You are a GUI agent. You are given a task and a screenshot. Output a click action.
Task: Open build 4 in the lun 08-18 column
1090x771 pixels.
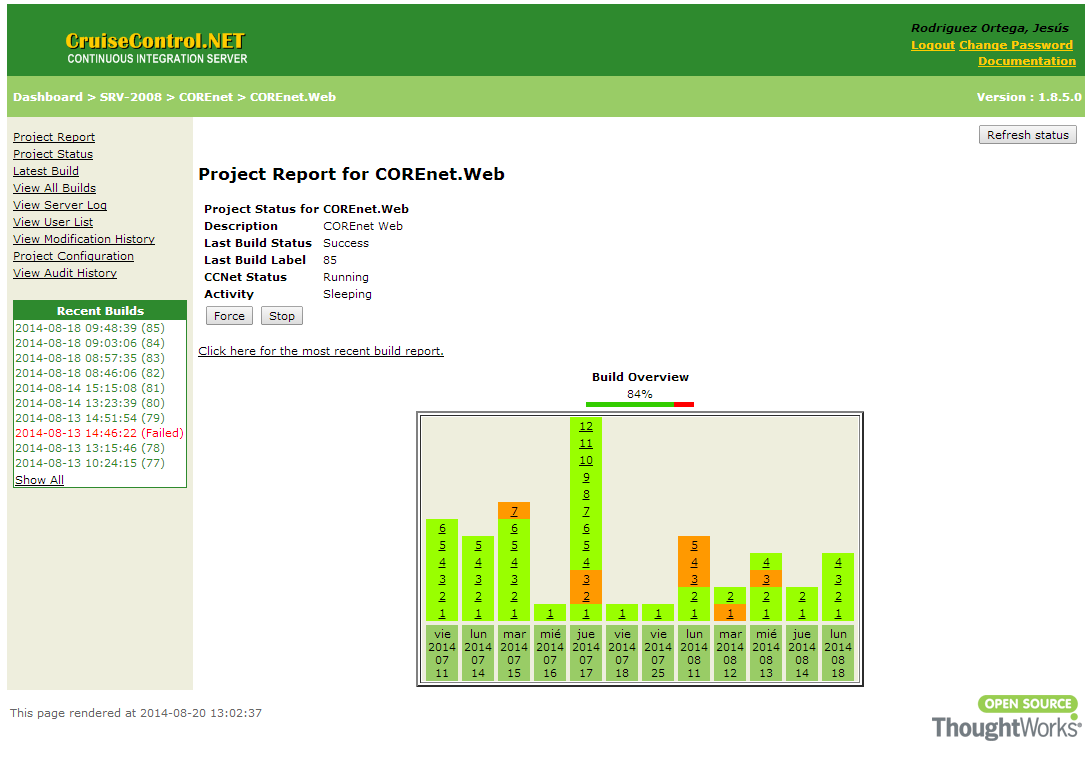[838, 562]
